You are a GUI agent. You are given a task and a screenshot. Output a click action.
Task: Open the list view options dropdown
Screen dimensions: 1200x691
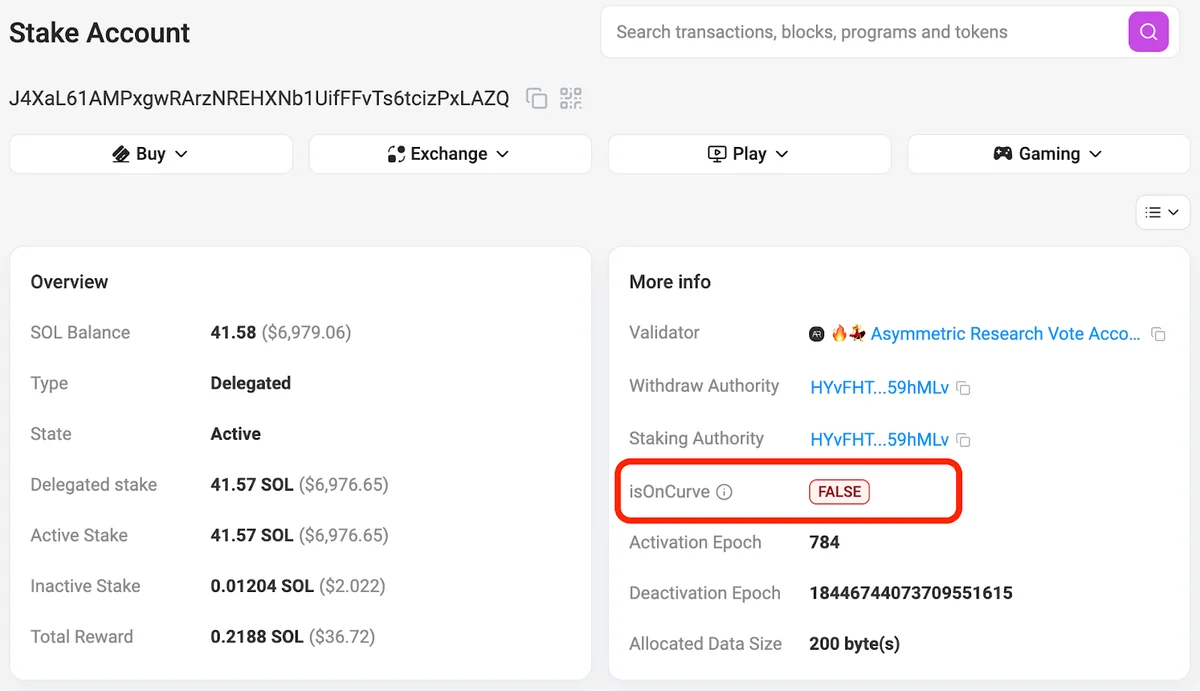point(1162,212)
